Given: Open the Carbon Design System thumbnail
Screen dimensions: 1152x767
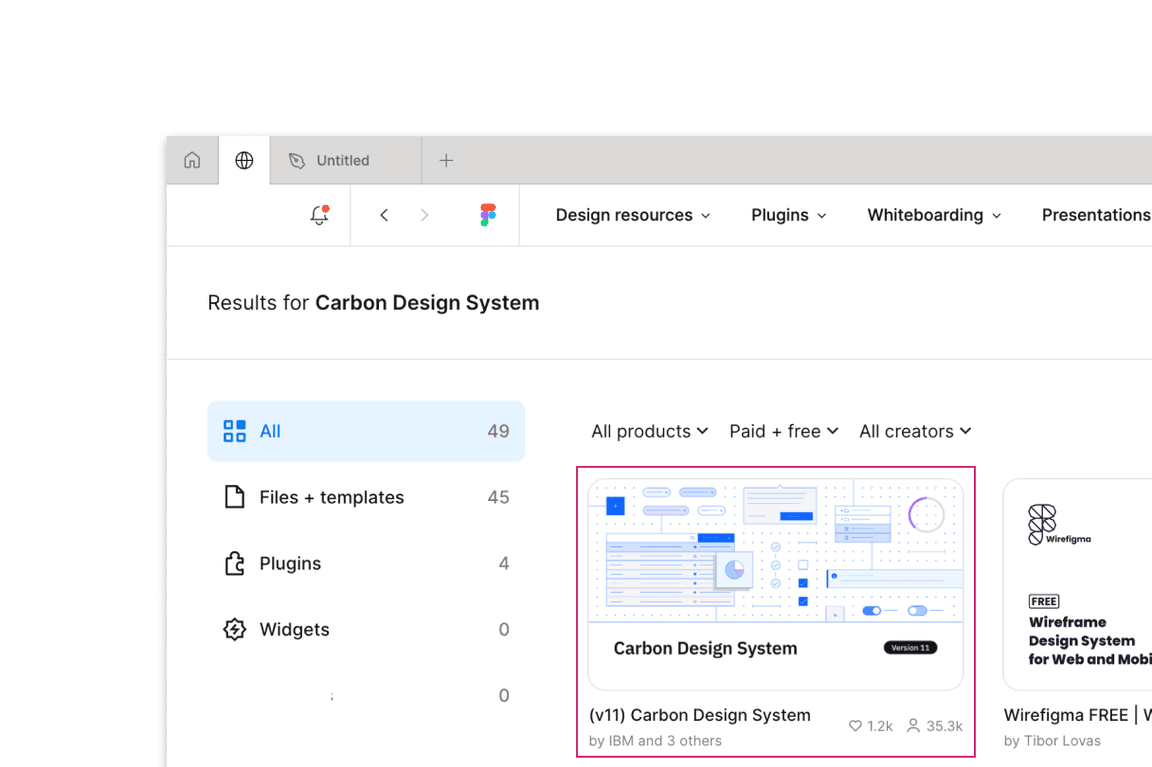Looking at the screenshot, I should pyautogui.click(x=776, y=584).
